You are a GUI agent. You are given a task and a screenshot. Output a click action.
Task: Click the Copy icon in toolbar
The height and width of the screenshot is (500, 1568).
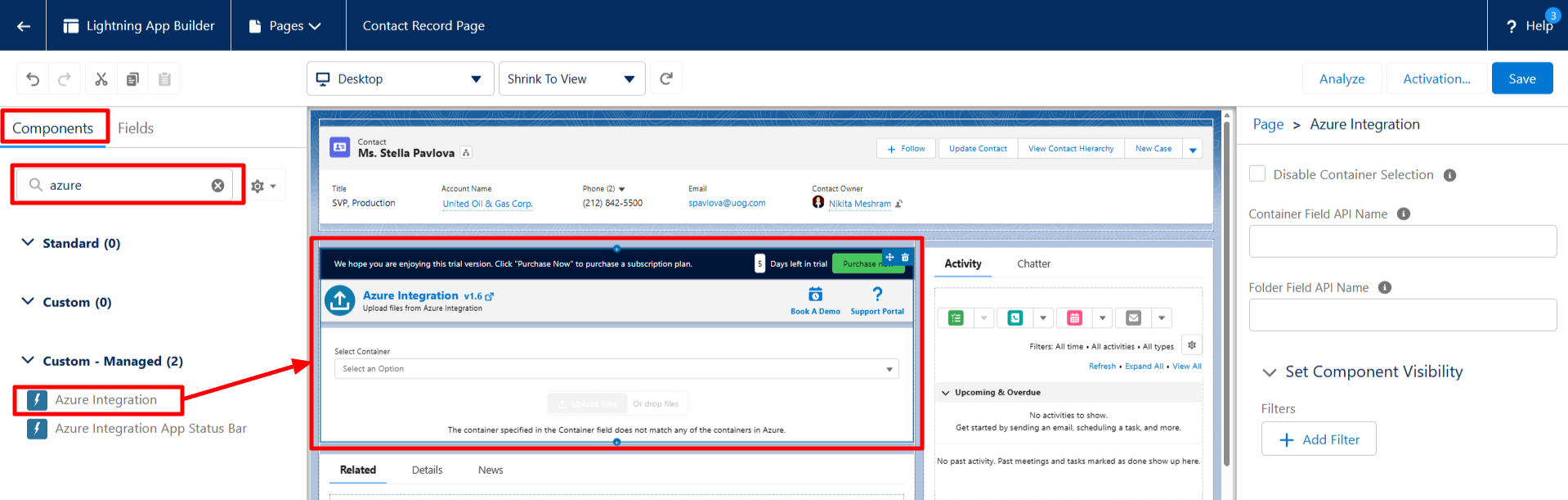click(x=132, y=79)
